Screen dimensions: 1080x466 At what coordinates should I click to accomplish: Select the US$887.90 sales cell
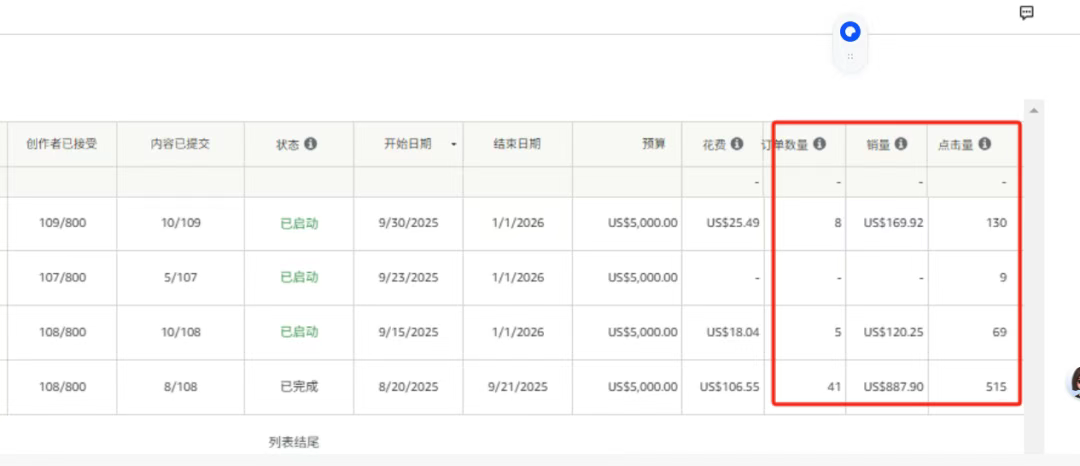point(893,386)
